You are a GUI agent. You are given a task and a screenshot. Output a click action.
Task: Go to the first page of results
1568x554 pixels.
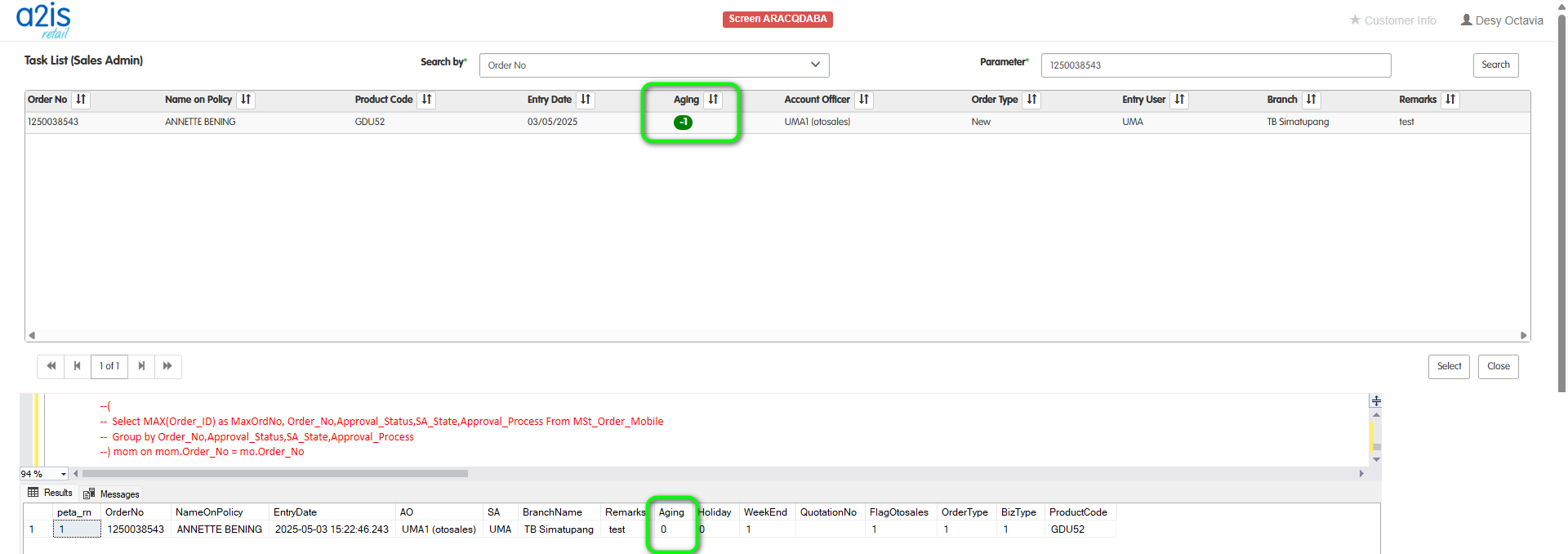pos(51,366)
